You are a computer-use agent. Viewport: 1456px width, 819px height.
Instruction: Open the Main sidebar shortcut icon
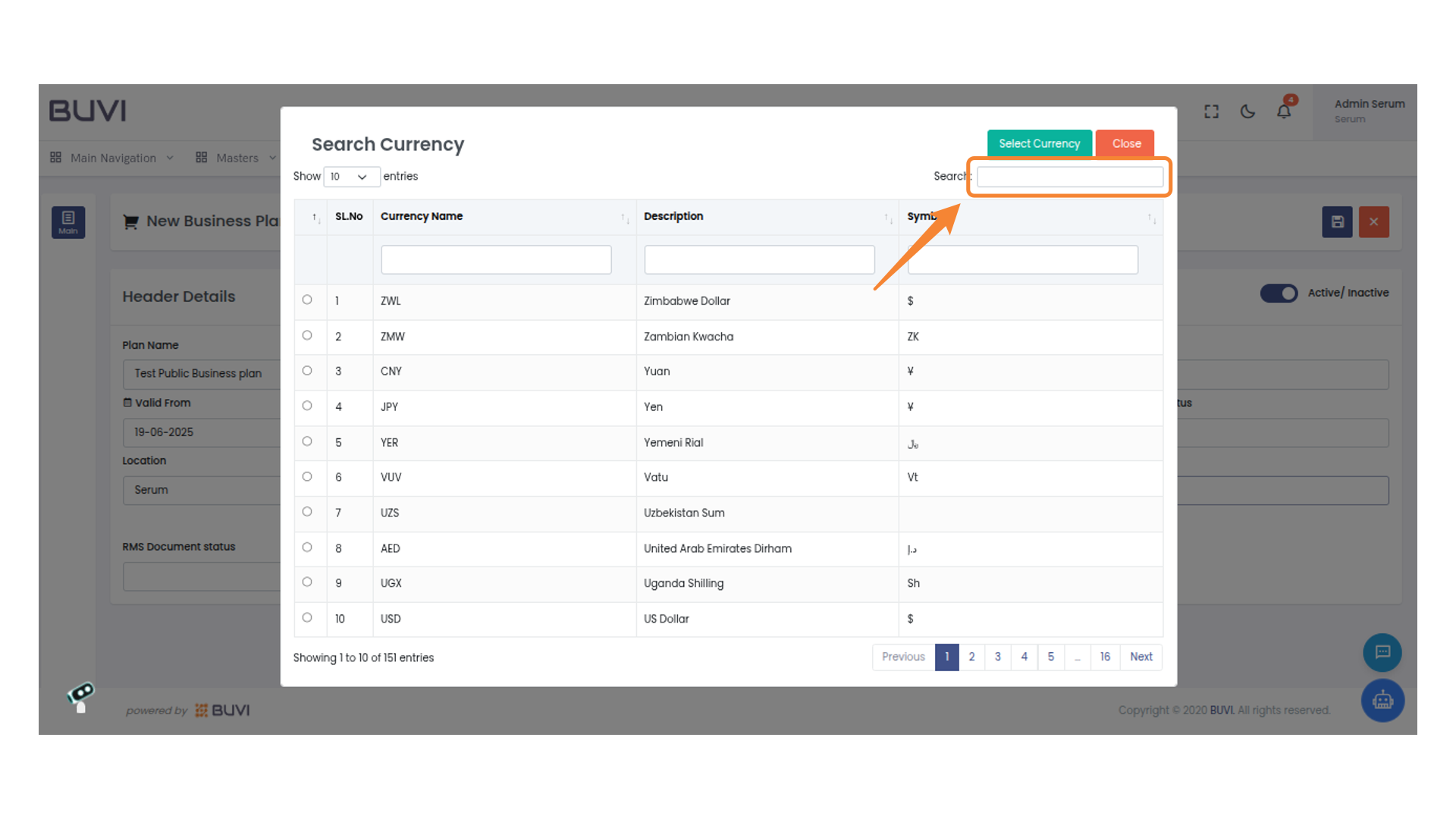[x=68, y=221]
